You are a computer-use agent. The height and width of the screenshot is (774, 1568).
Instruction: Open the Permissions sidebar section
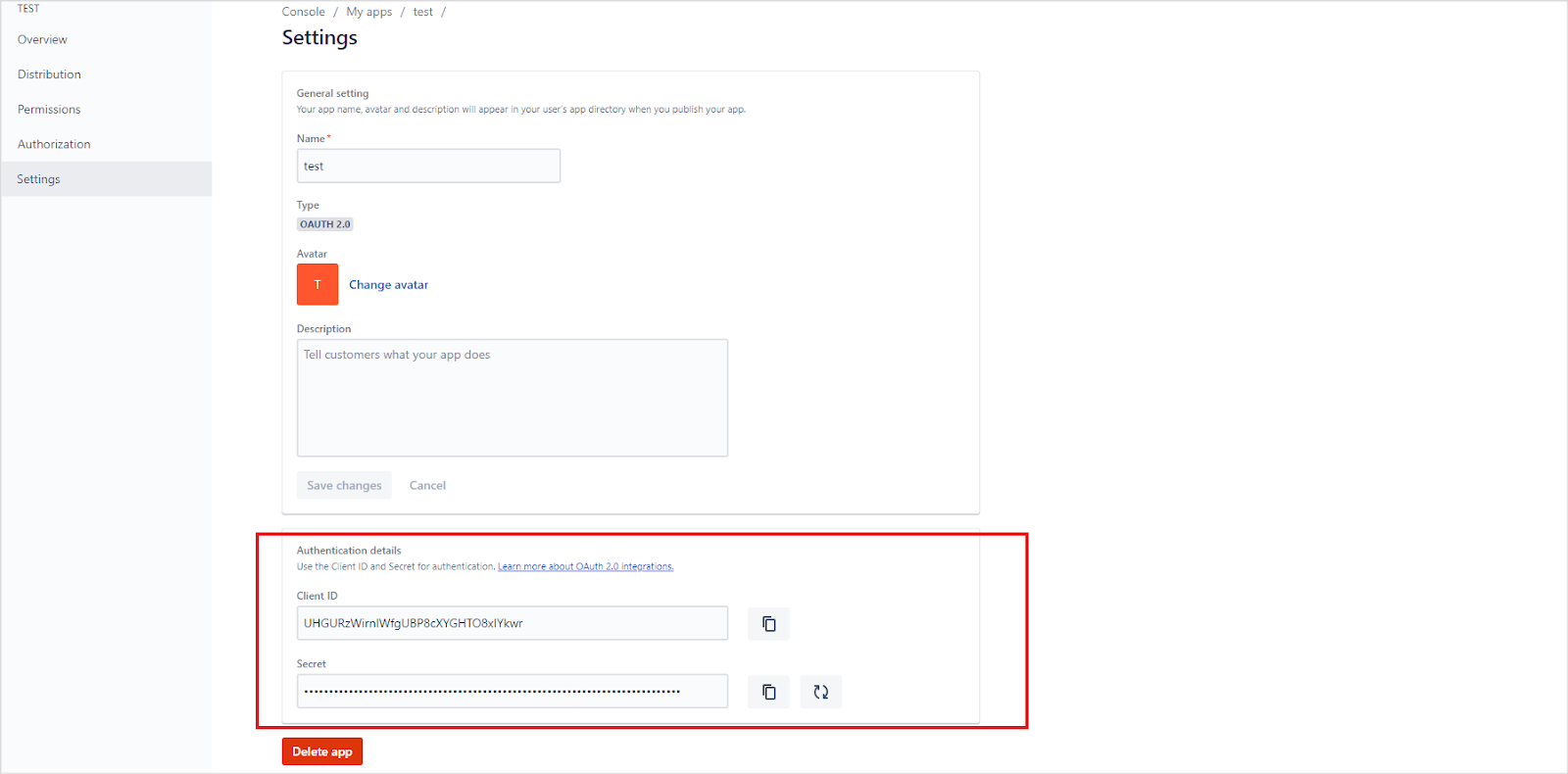[49, 110]
